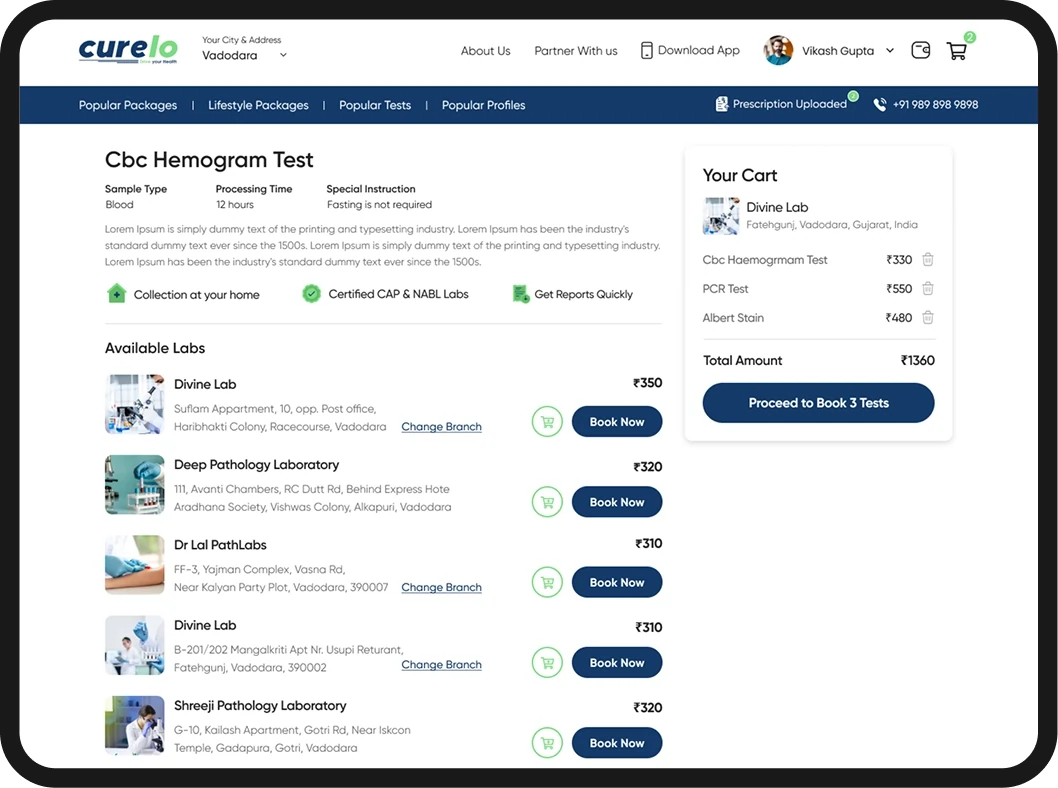Go to Popular Tests tab
Screen dimensions: 1058x788
click(x=375, y=105)
